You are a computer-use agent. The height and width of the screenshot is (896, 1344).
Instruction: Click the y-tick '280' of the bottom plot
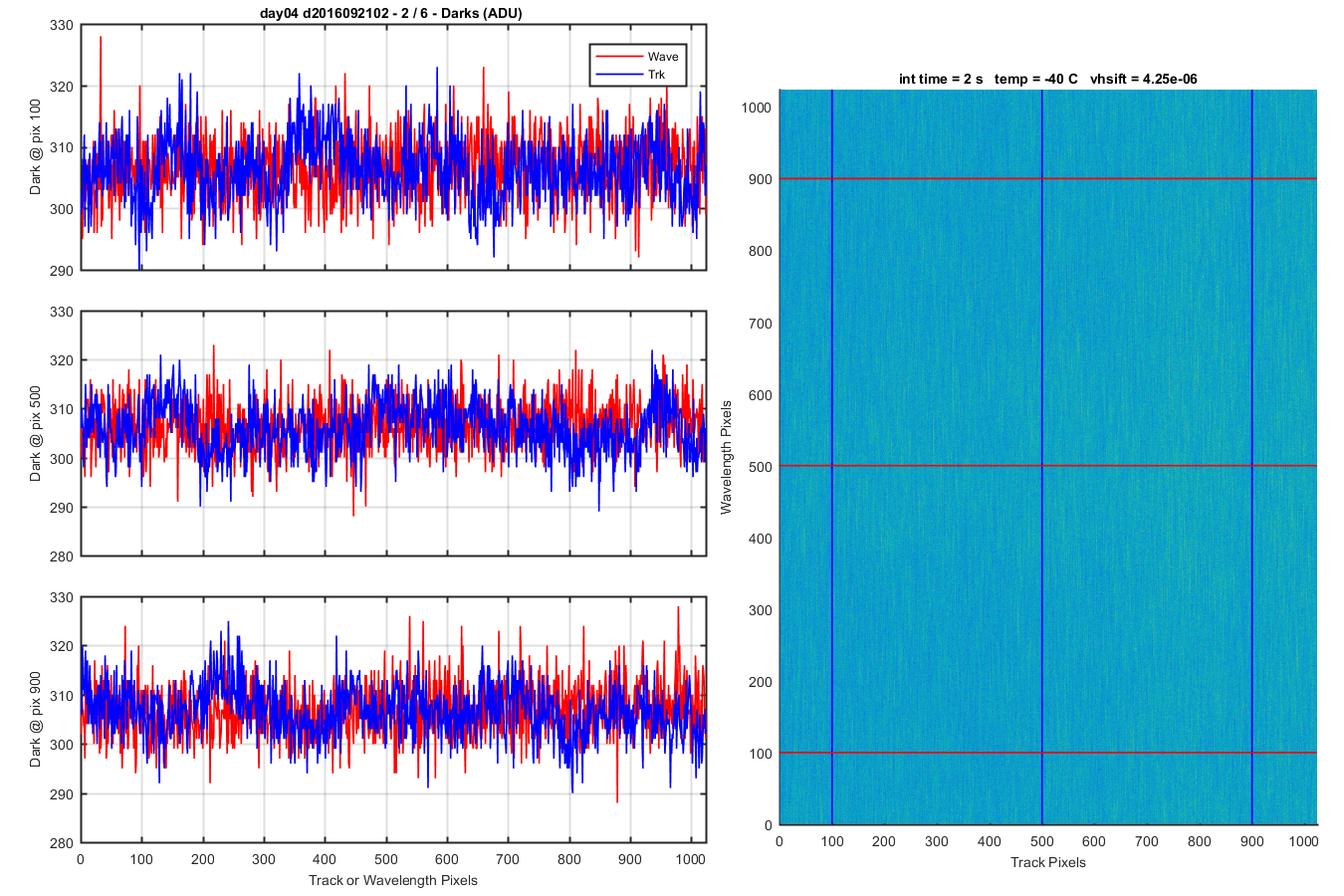[x=62, y=842]
